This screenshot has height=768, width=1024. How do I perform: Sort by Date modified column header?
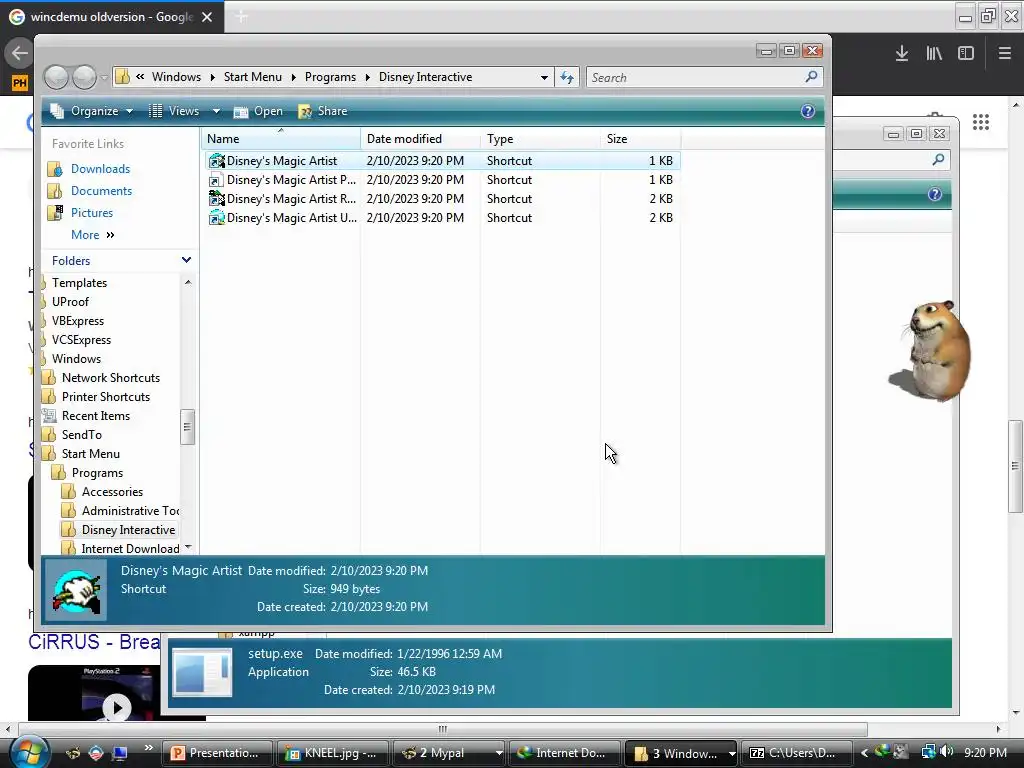[x=421, y=138]
